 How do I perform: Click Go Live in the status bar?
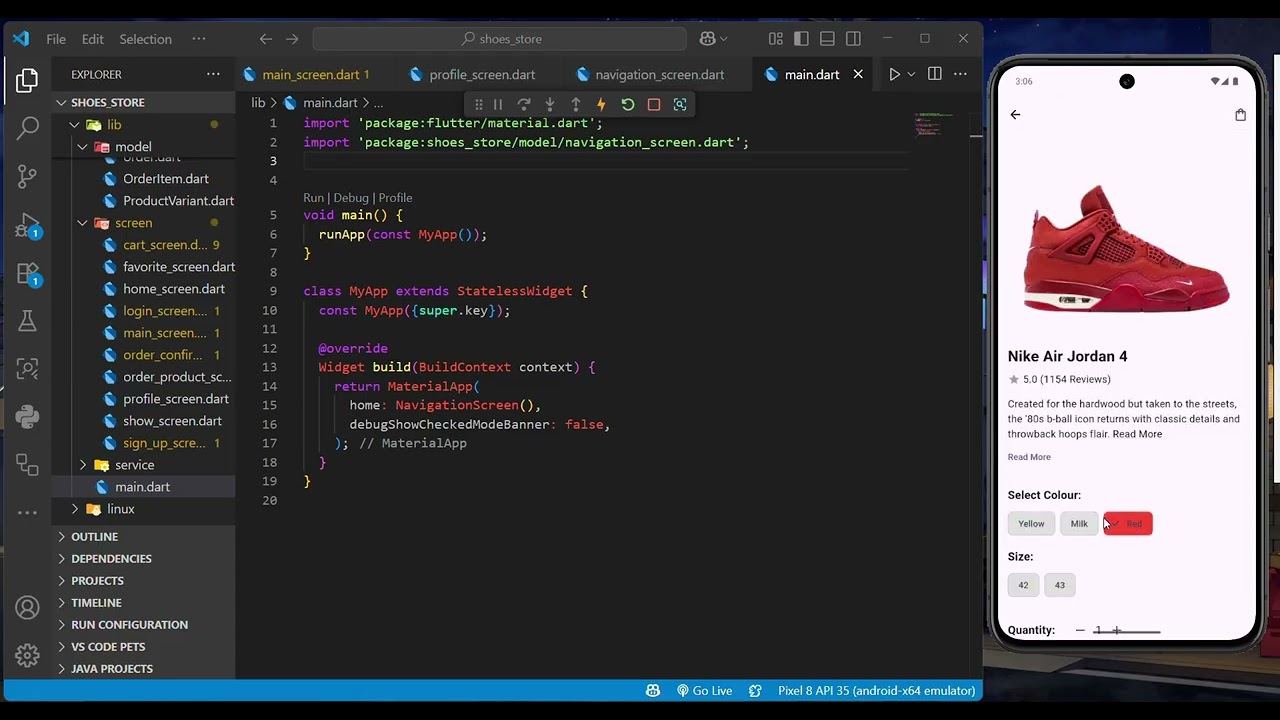pos(705,691)
